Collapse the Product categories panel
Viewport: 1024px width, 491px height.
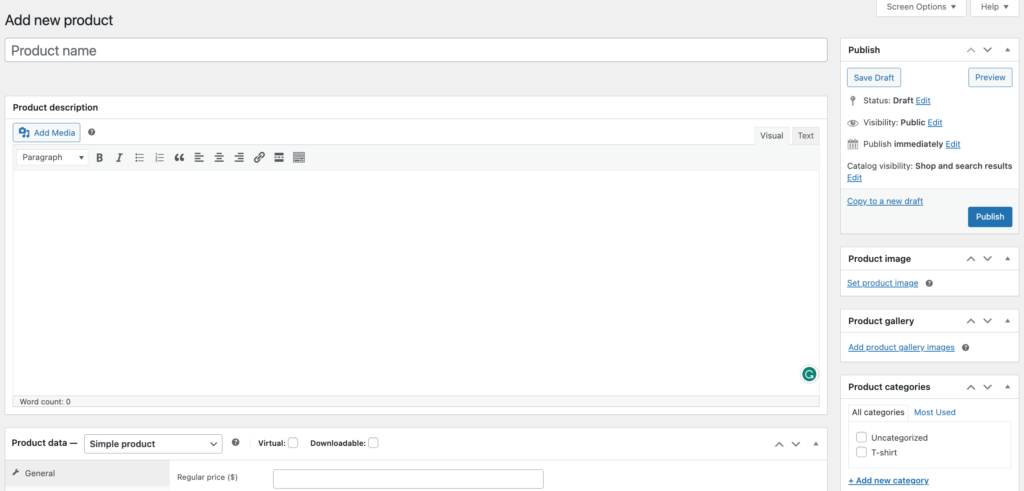[x=1006, y=387]
